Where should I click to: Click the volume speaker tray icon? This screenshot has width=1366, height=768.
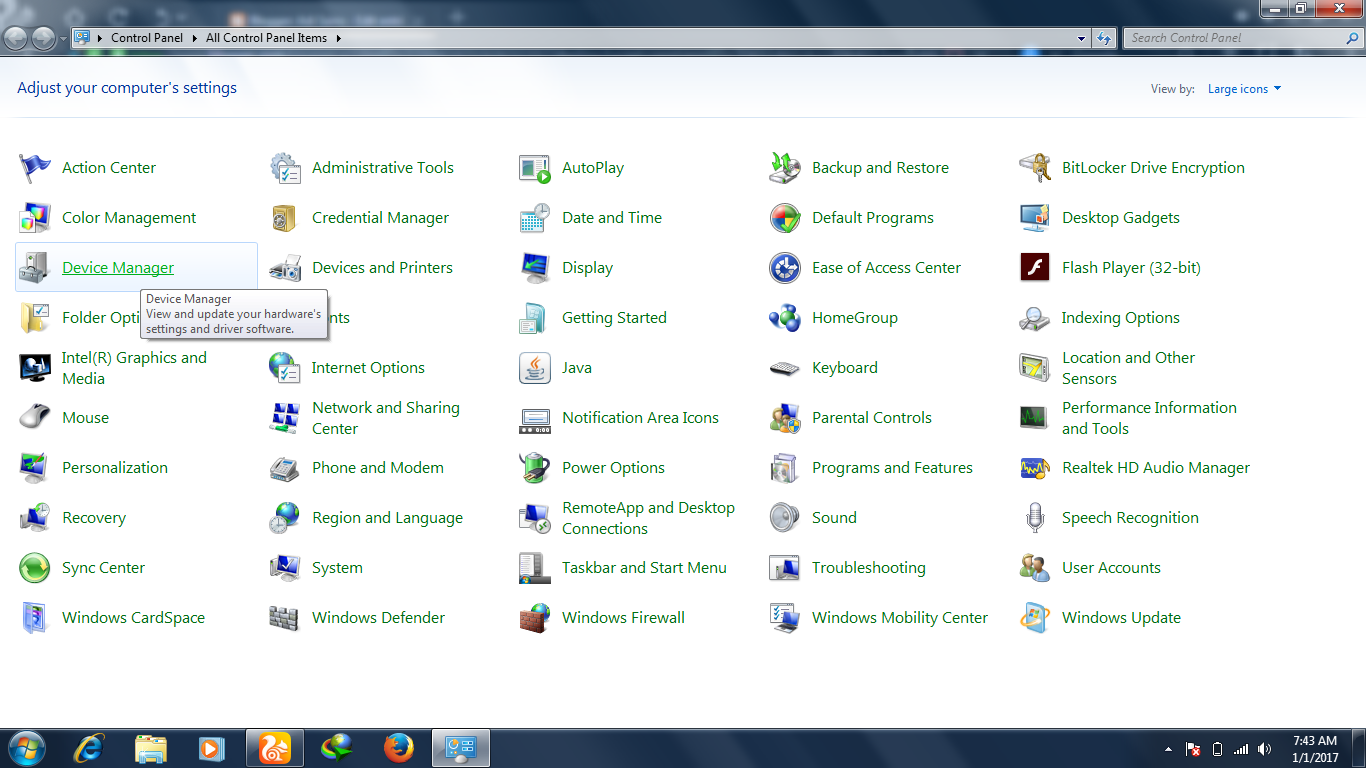click(x=1265, y=749)
